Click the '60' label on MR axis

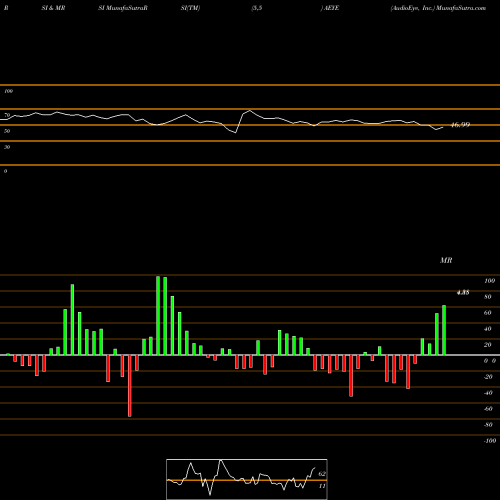click(x=488, y=313)
